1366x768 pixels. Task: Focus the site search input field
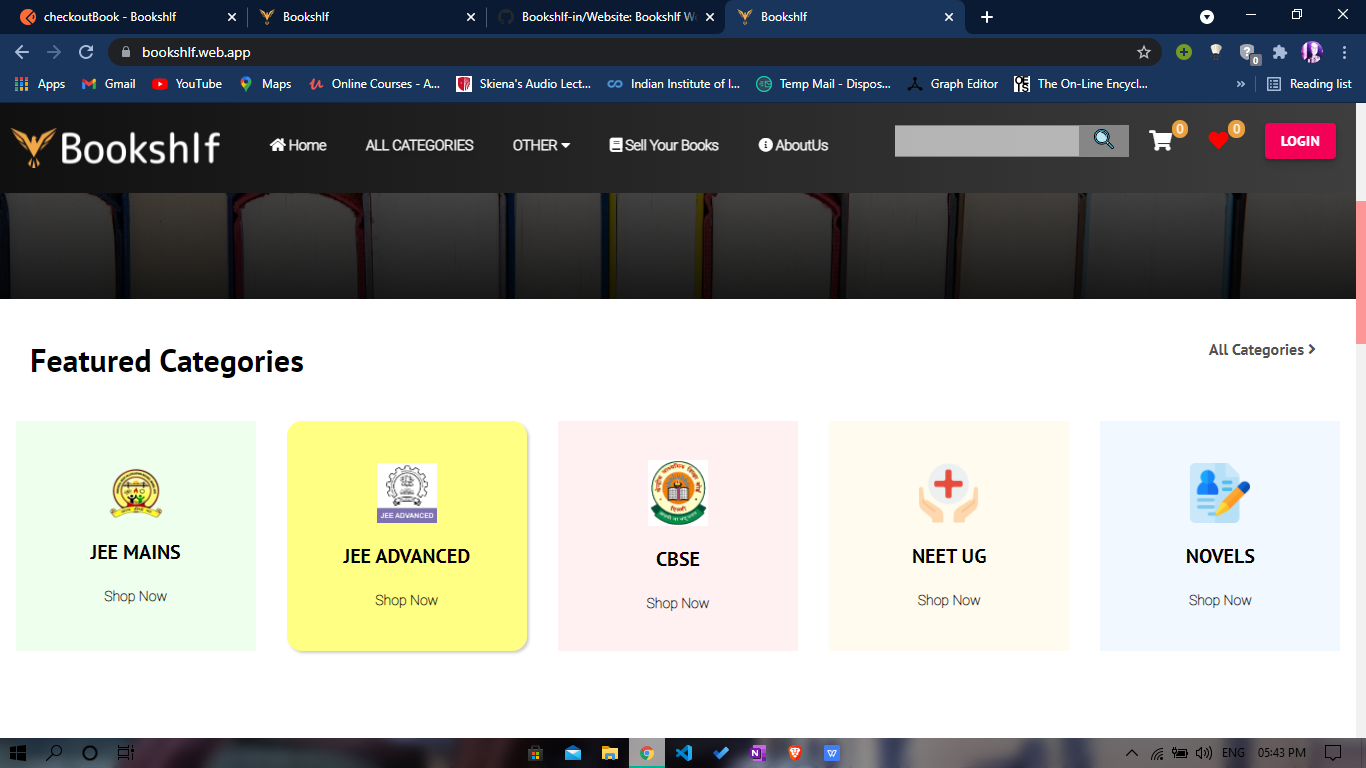pyautogui.click(x=987, y=141)
